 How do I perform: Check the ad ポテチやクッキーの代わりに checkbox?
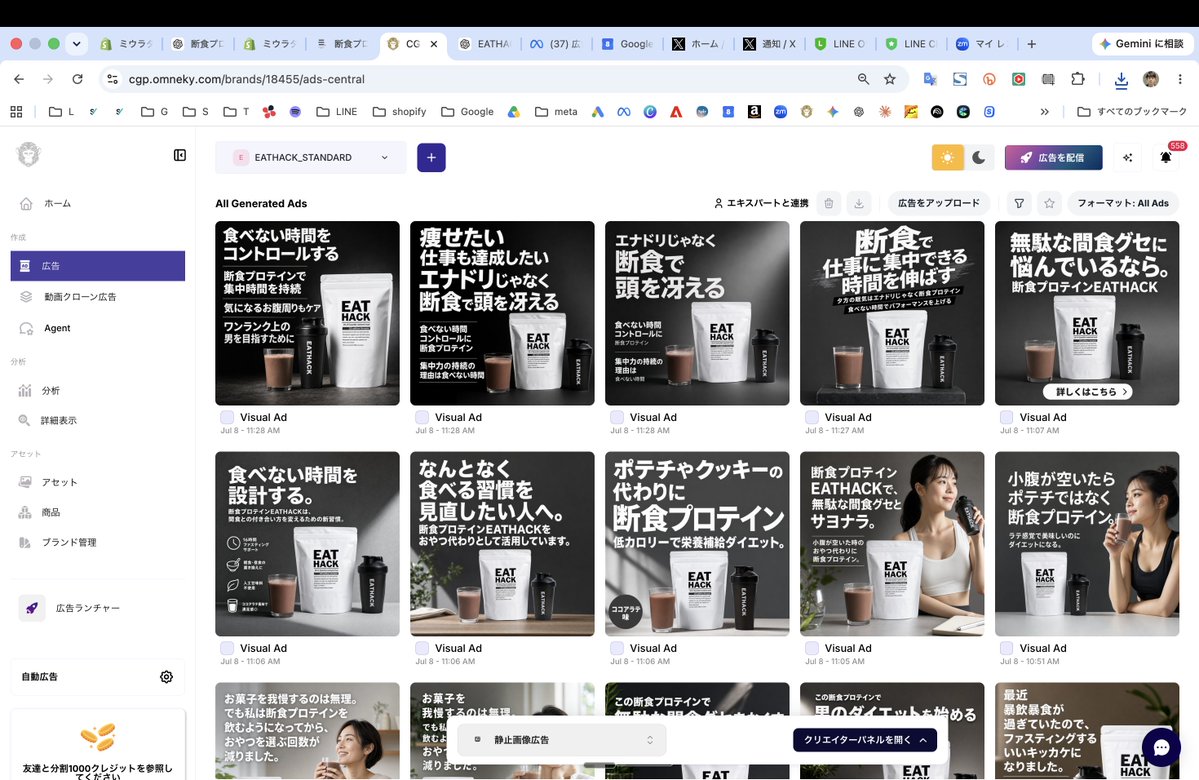[617, 648]
